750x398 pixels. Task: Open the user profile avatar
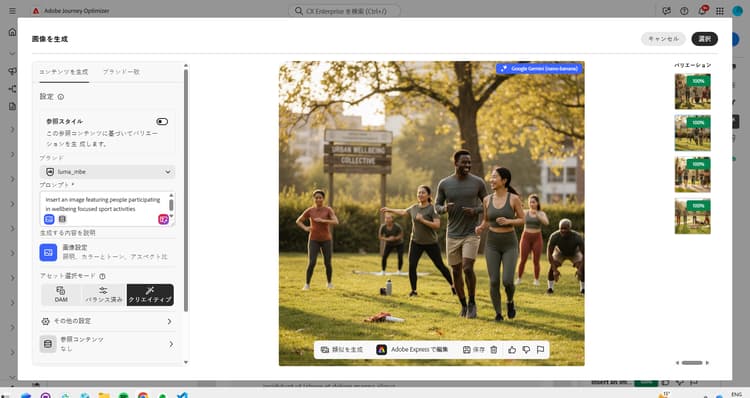[x=738, y=11]
